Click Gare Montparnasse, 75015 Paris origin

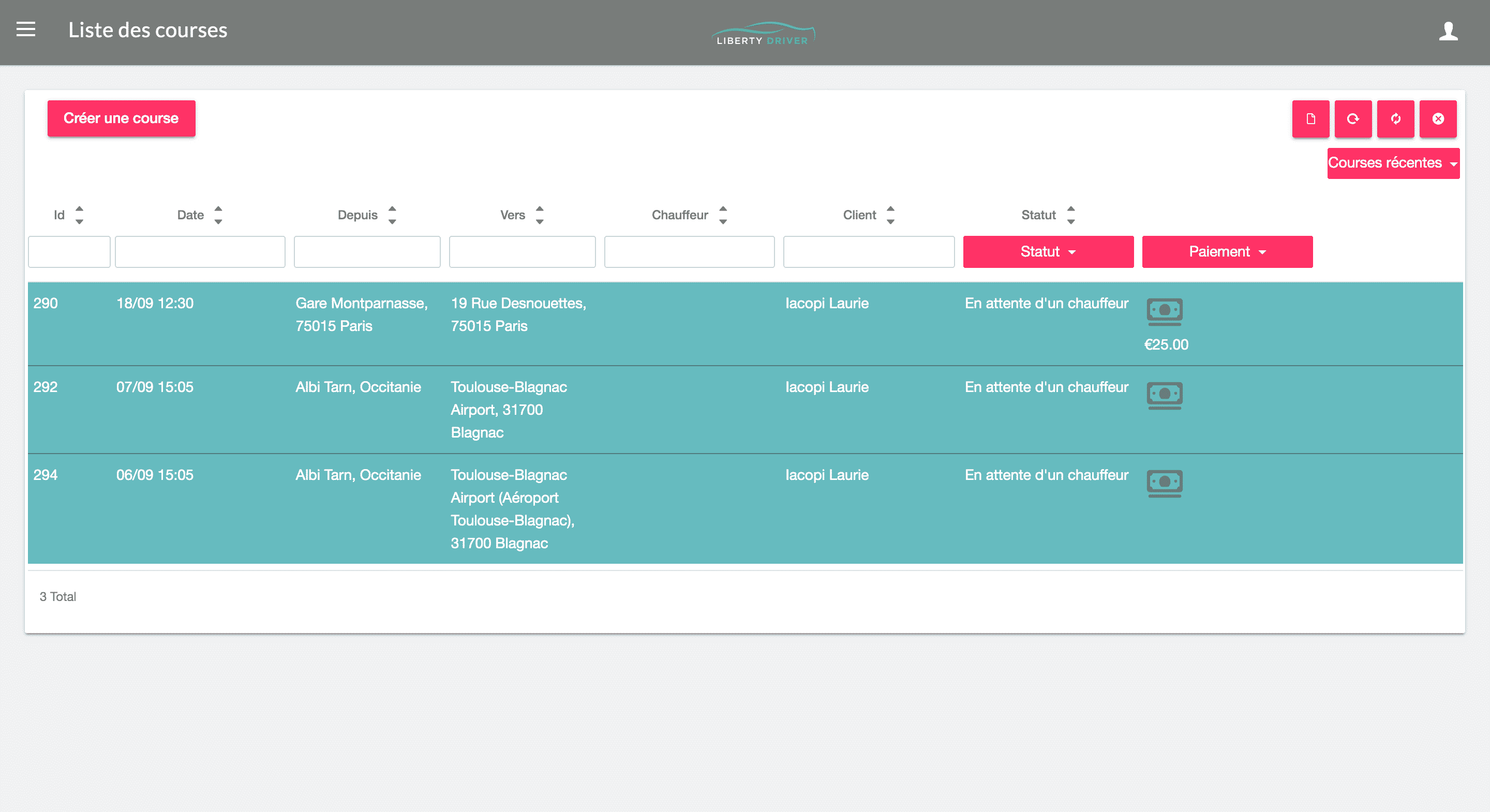point(362,314)
